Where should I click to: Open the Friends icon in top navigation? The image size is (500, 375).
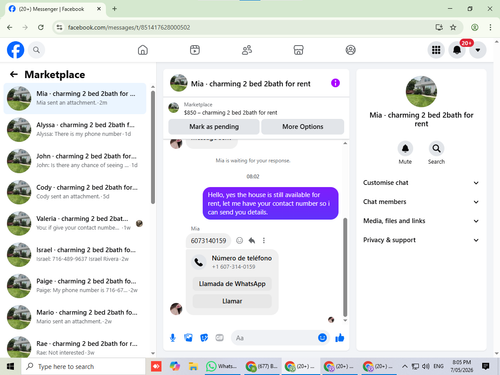pyautogui.click(x=247, y=50)
